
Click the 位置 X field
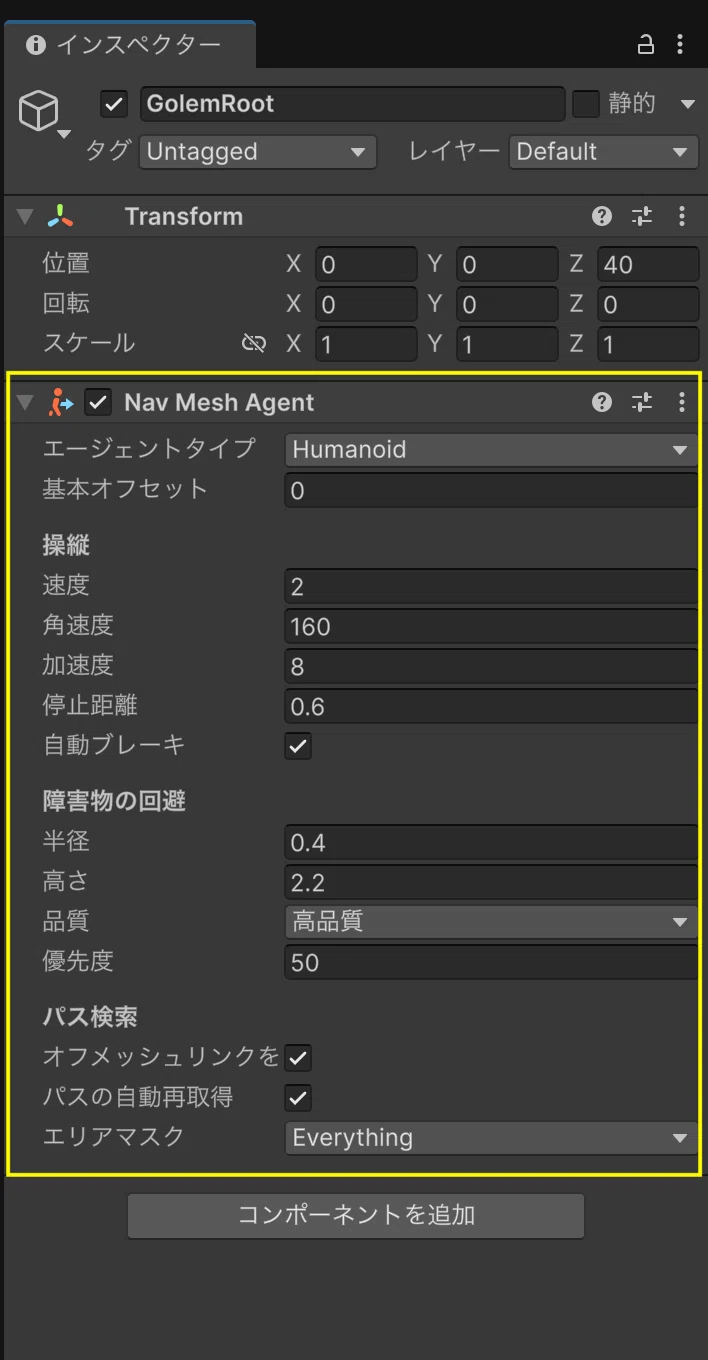(366, 264)
